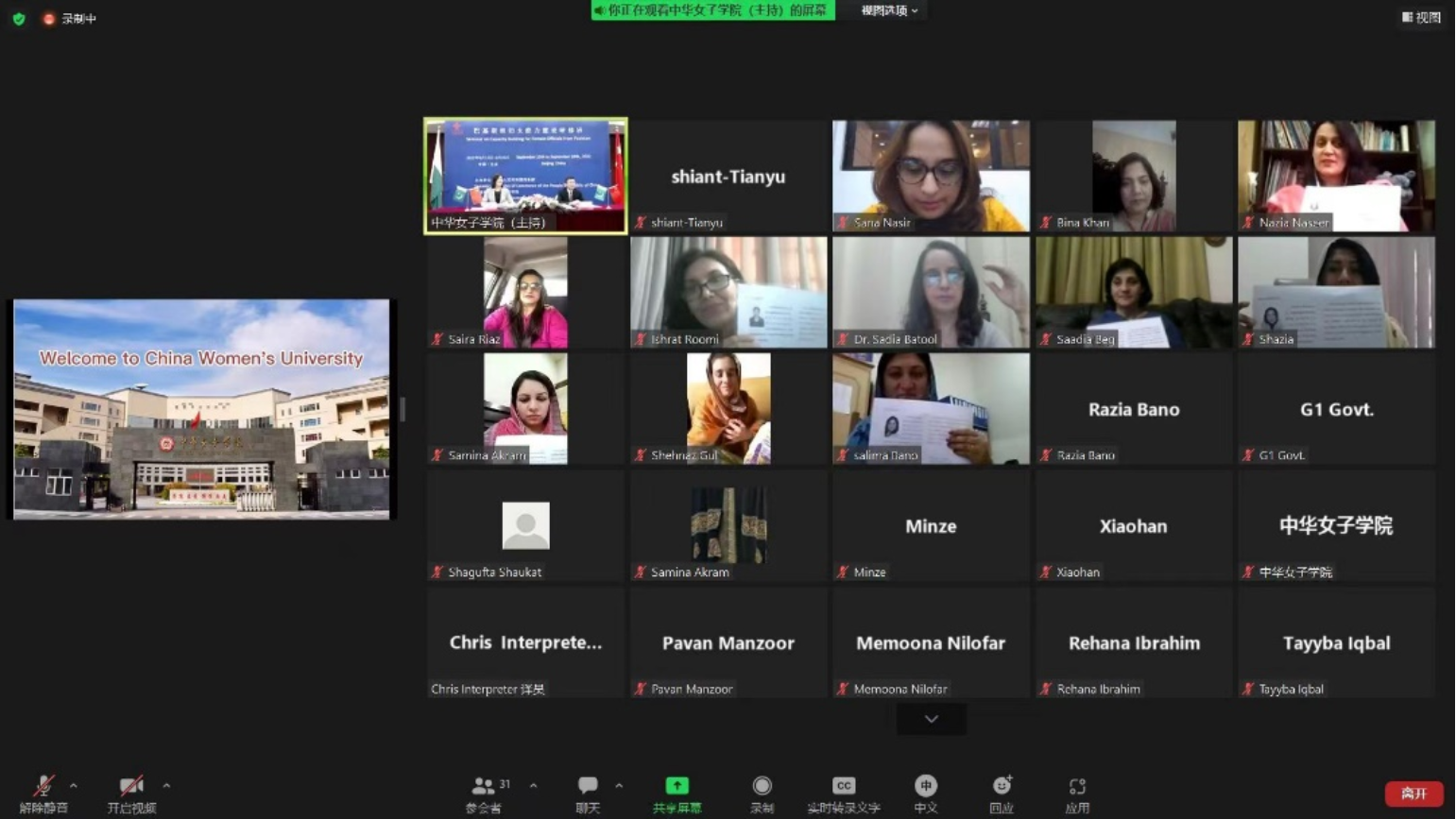Open the participants panel
The width and height of the screenshot is (1456, 819).
point(484,786)
